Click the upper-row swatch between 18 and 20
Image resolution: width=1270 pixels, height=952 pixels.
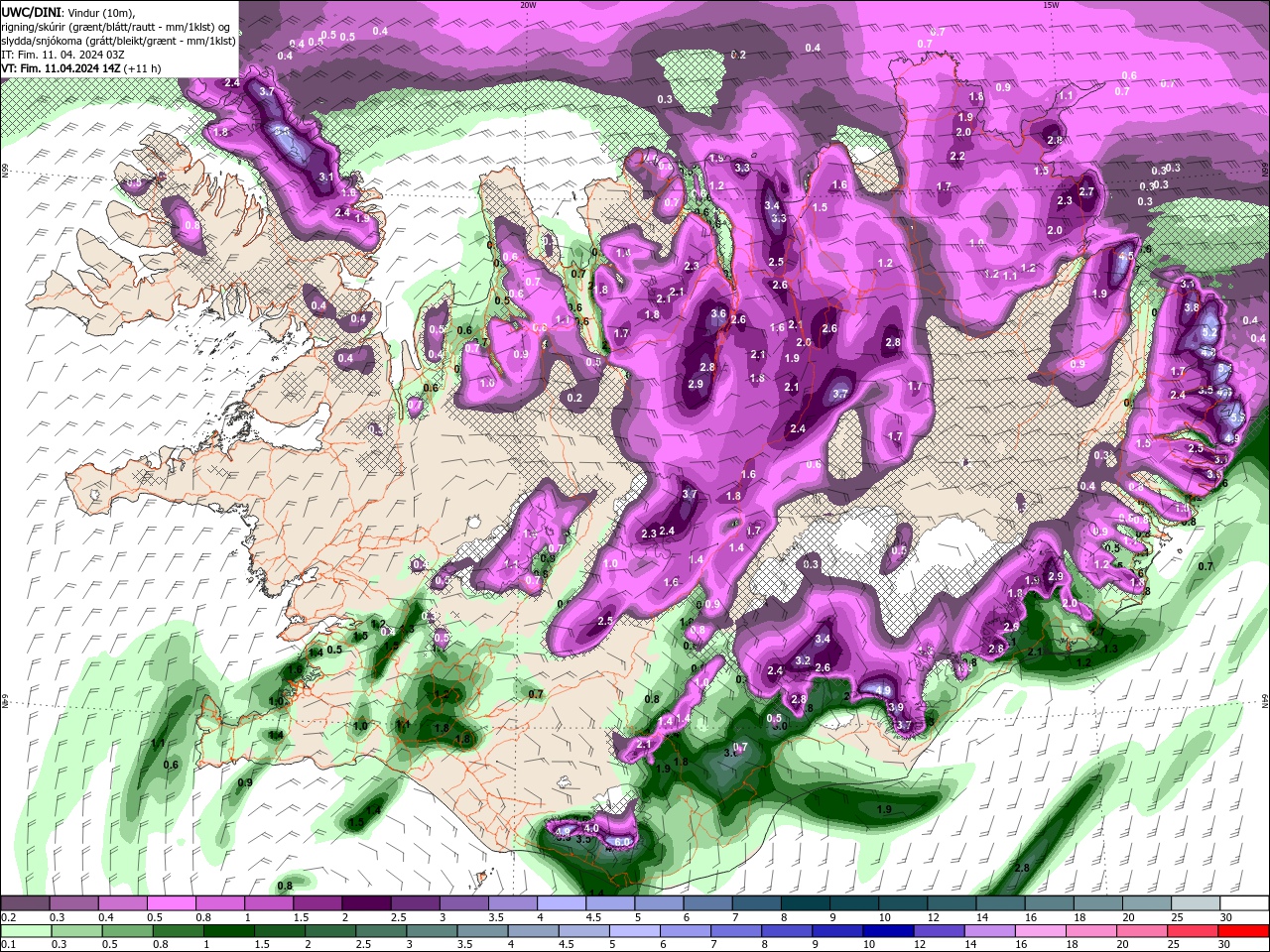1097,903
